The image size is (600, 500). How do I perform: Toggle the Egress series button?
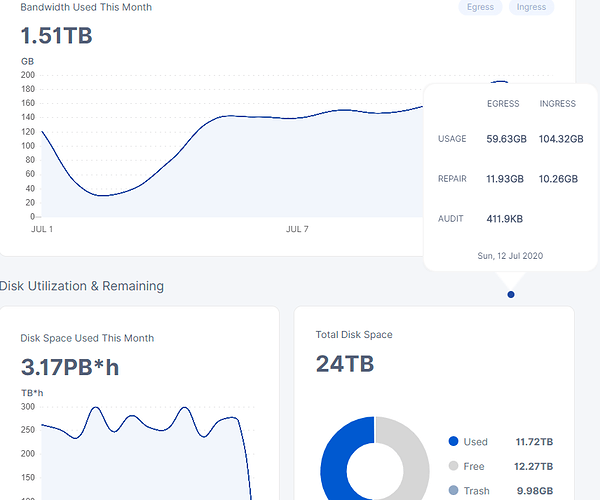pos(480,7)
